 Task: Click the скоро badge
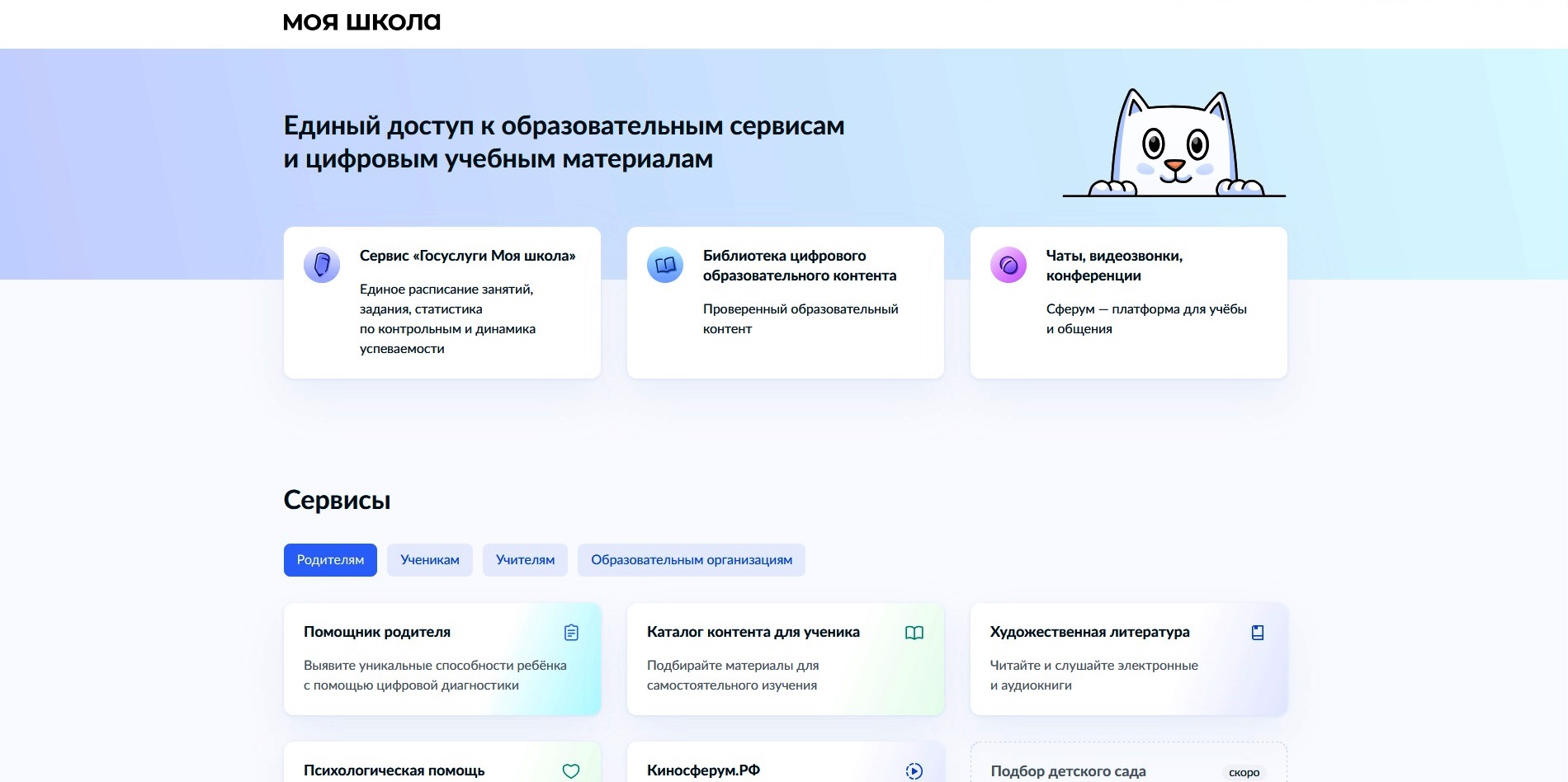pos(1244,773)
